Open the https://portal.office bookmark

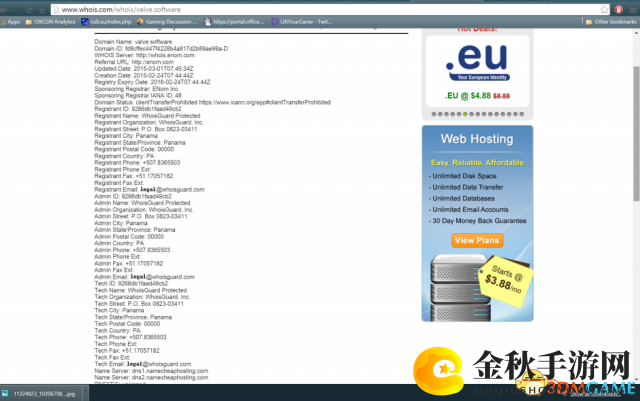[234, 22]
